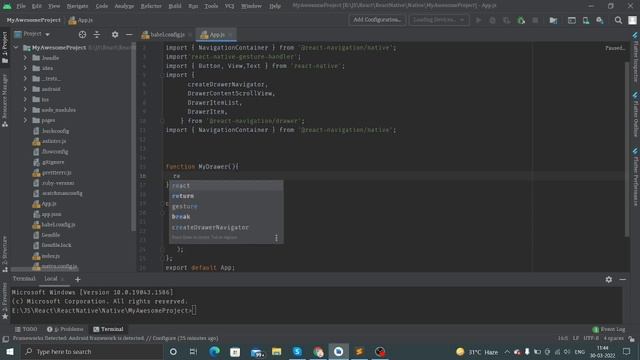Open Project Structure folder icon

click(553, 20)
